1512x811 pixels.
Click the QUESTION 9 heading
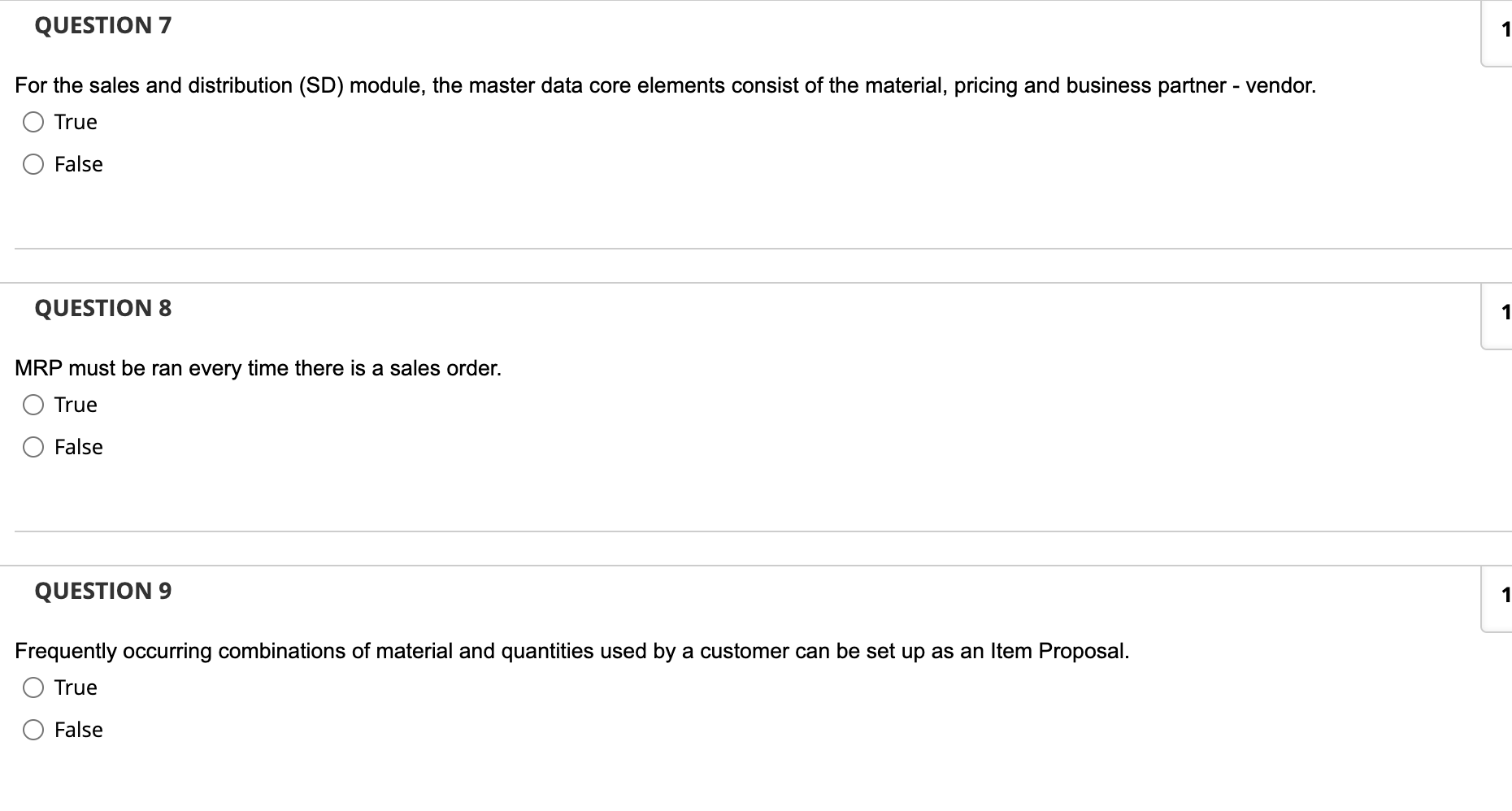(x=102, y=591)
